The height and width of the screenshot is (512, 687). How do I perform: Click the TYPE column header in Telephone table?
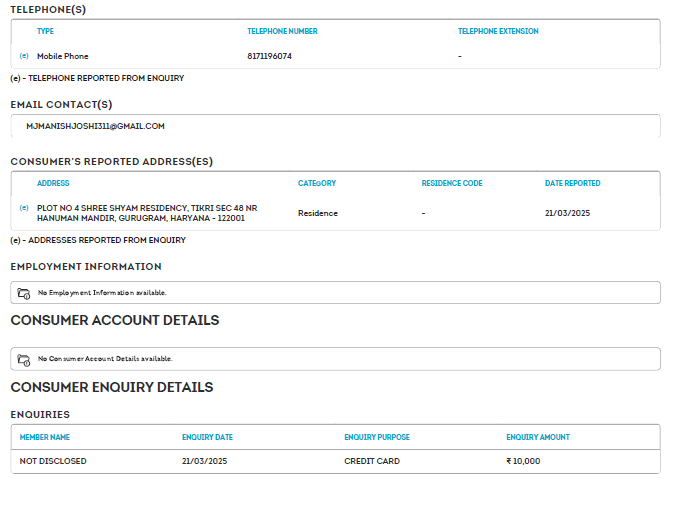tap(45, 31)
